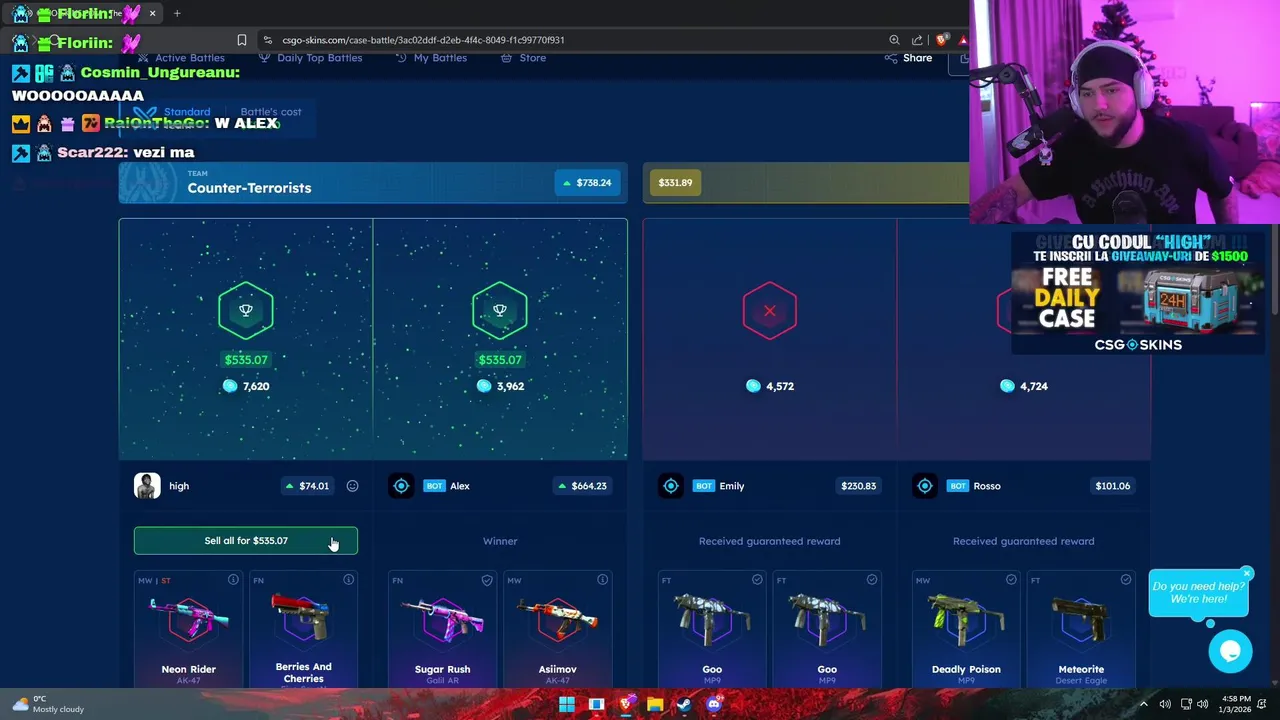Open Discord from the taskbar

[x=713, y=704]
